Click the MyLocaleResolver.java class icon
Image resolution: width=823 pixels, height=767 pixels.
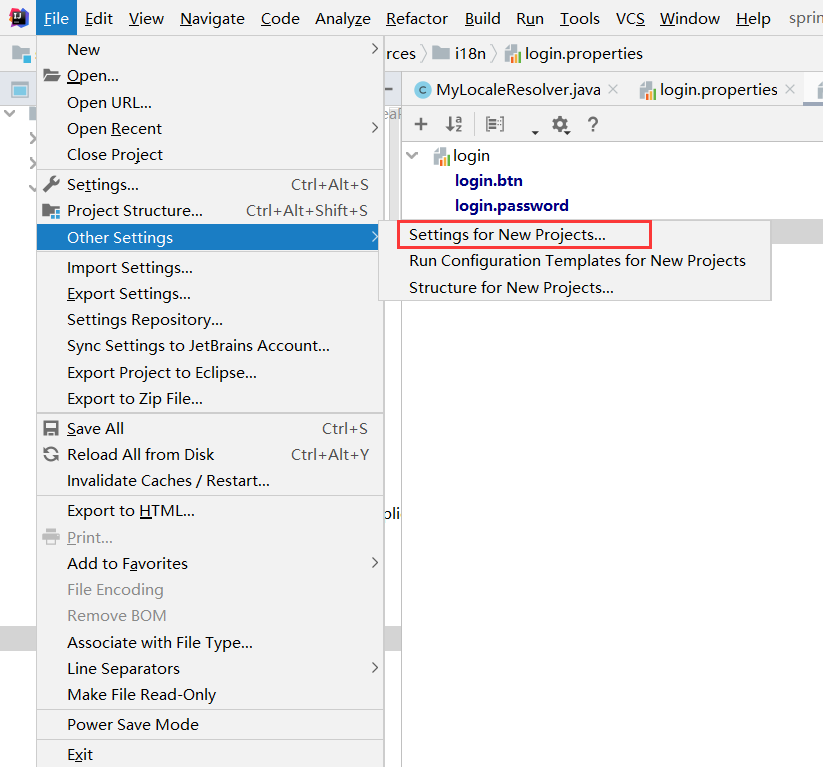tap(423, 90)
